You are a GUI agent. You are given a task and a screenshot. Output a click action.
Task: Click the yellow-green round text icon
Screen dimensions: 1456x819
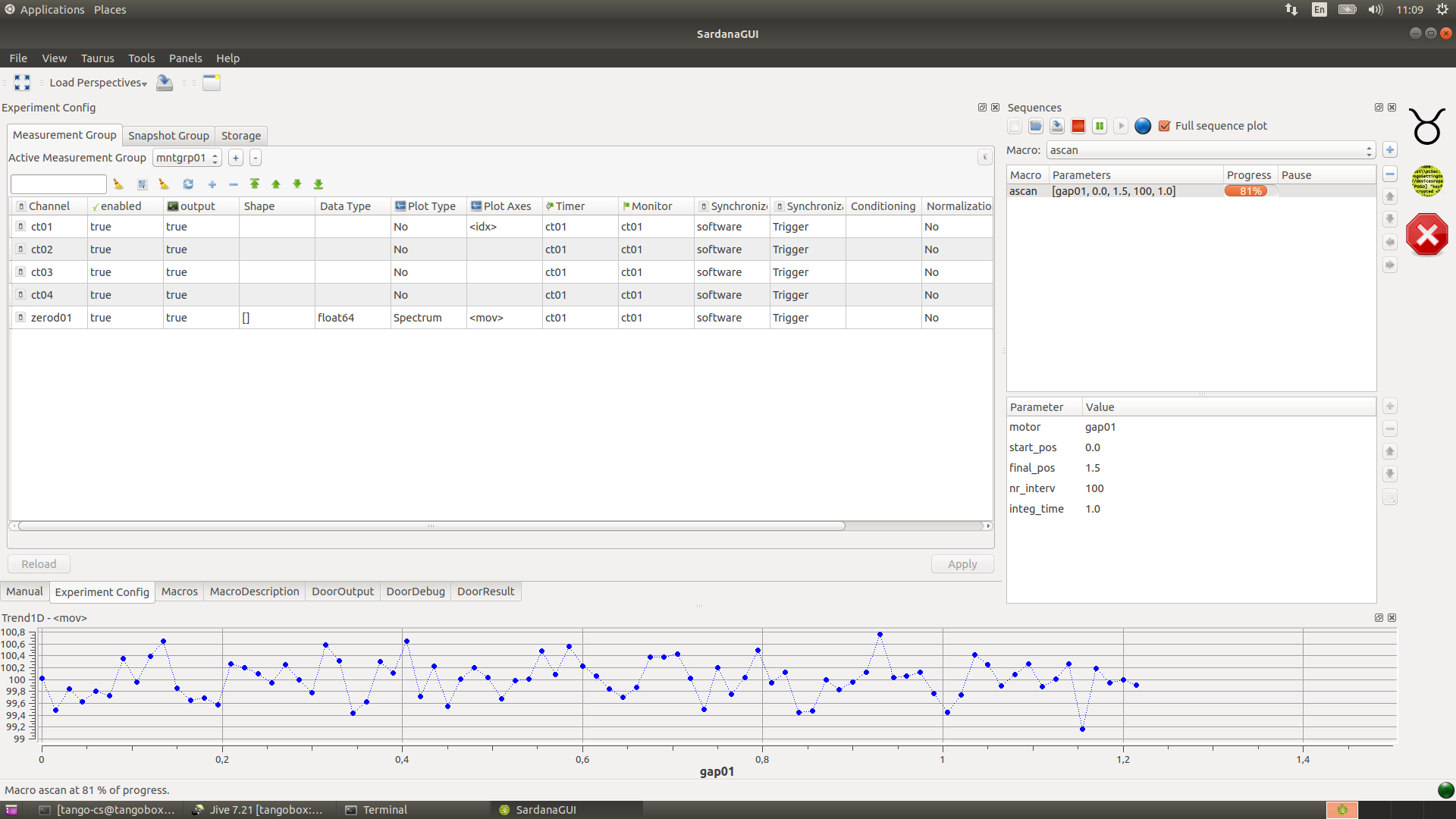pyautogui.click(x=1427, y=180)
